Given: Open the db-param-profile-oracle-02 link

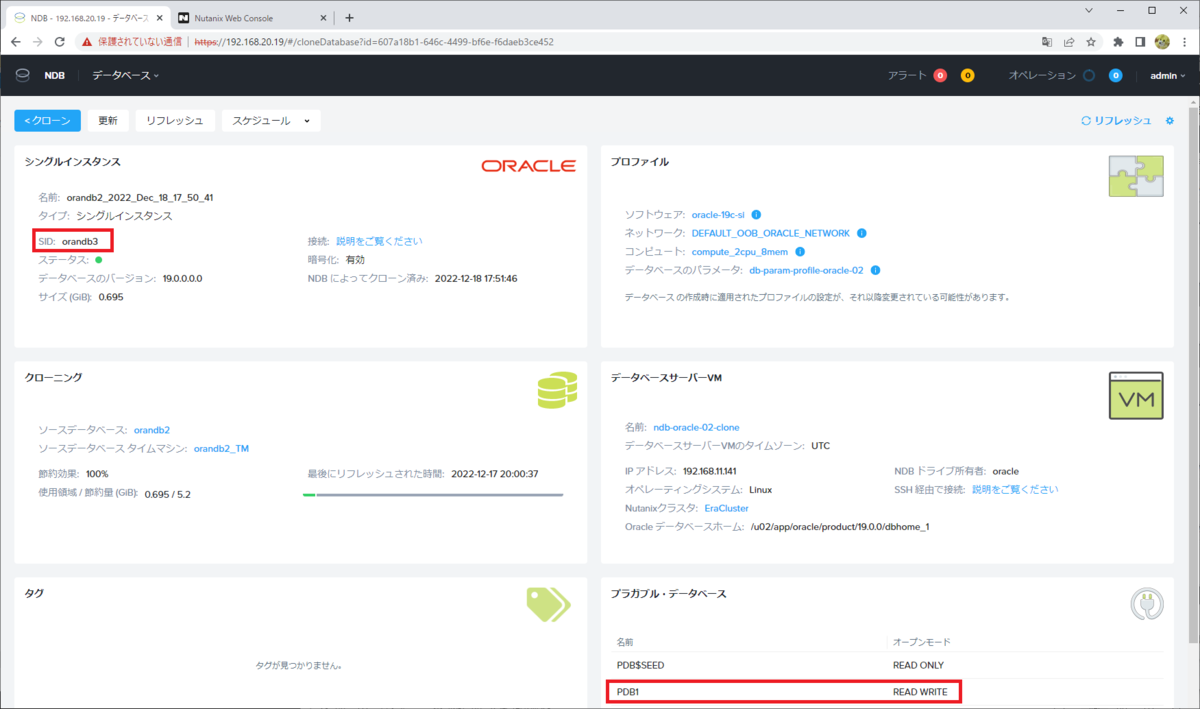Looking at the screenshot, I should pyautogui.click(x=806, y=270).
